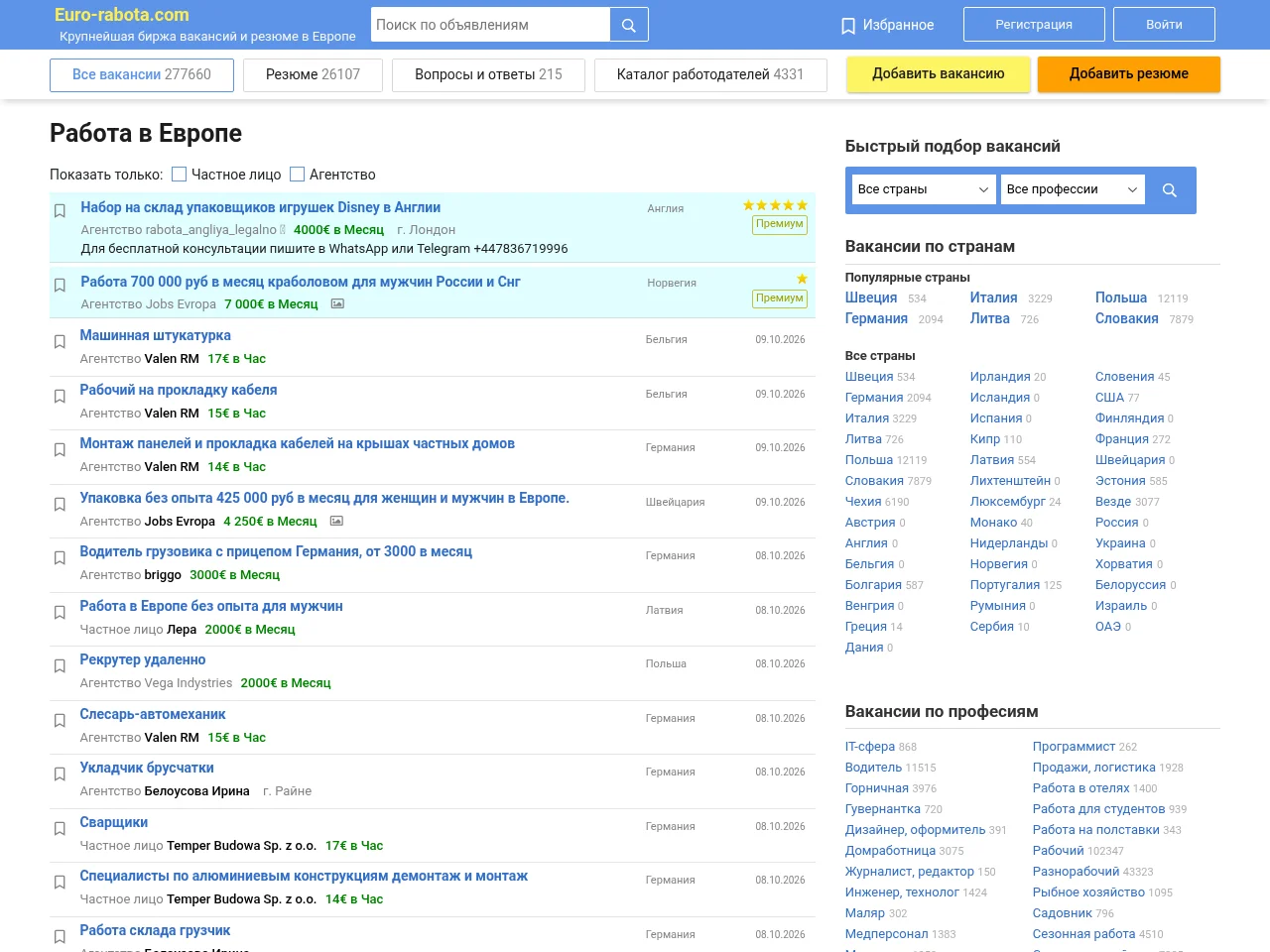Screen dimensions: 1270x952
Task: Bookmark the Слесарь-автомеханик vacancy
Action: (60, 720)
